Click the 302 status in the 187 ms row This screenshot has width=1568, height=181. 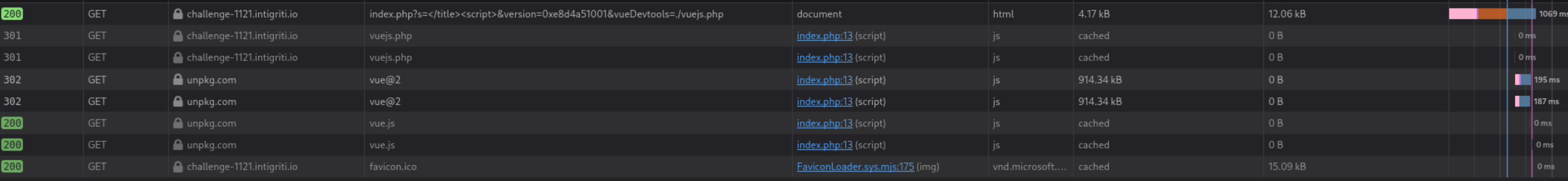pyautogui.click(x=12, y=101)
